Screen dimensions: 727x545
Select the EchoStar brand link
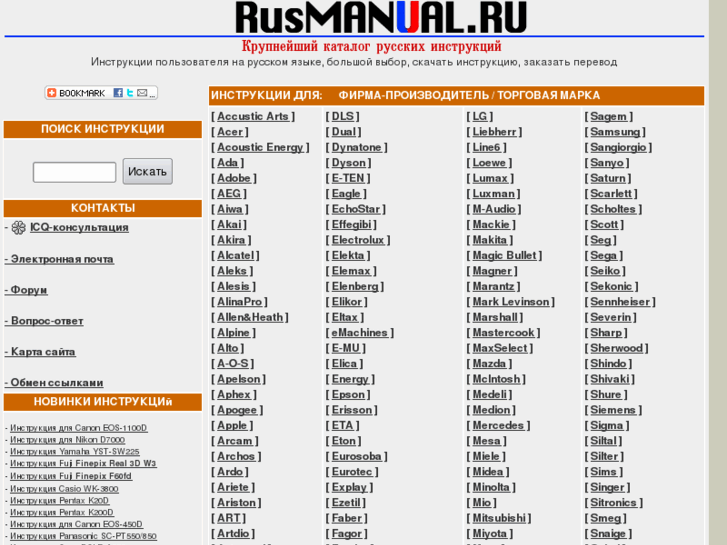pyautogui.click(x=355, y=209)
